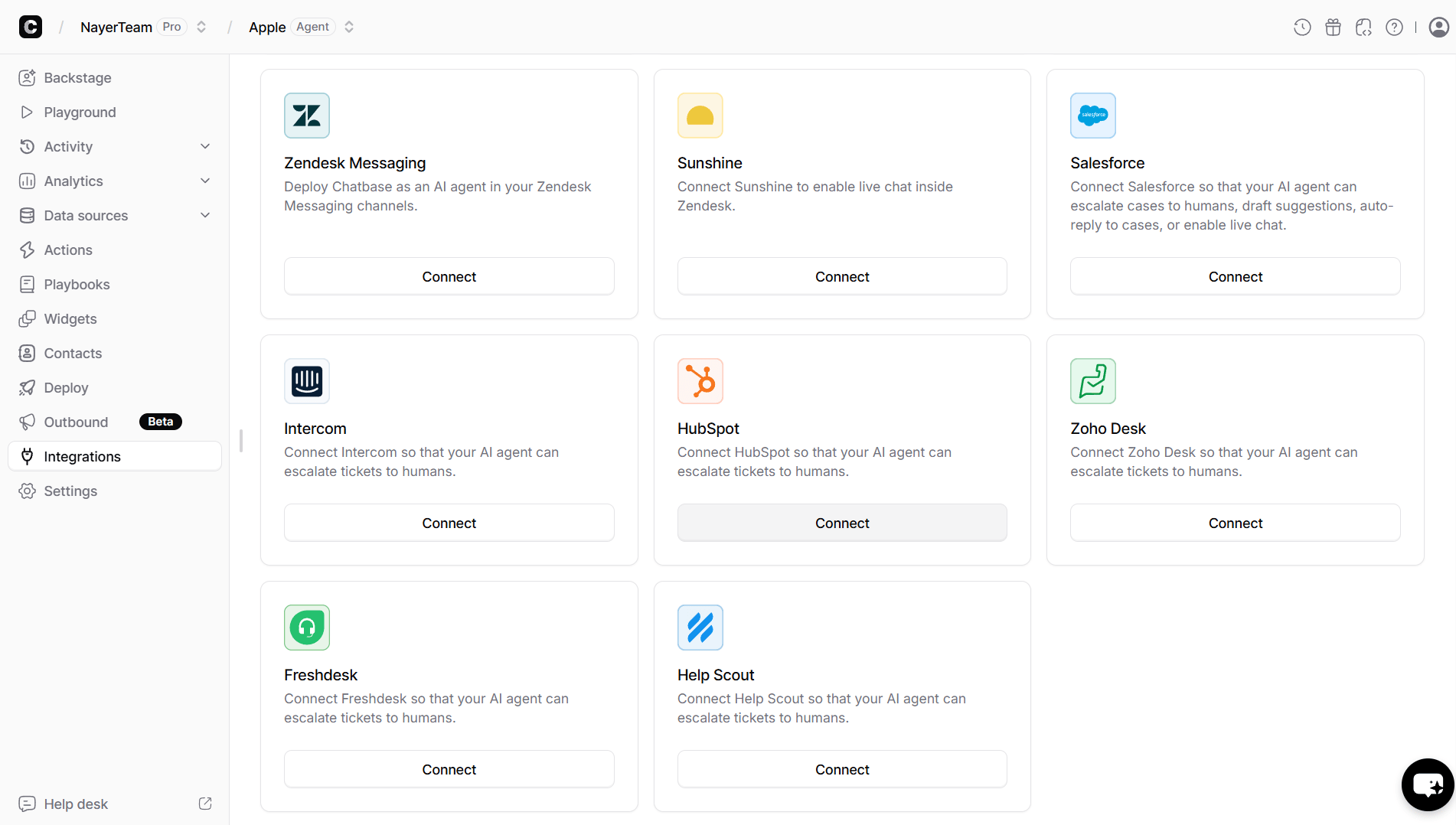Open Widgets in the sidebar

tap(115, 318)
